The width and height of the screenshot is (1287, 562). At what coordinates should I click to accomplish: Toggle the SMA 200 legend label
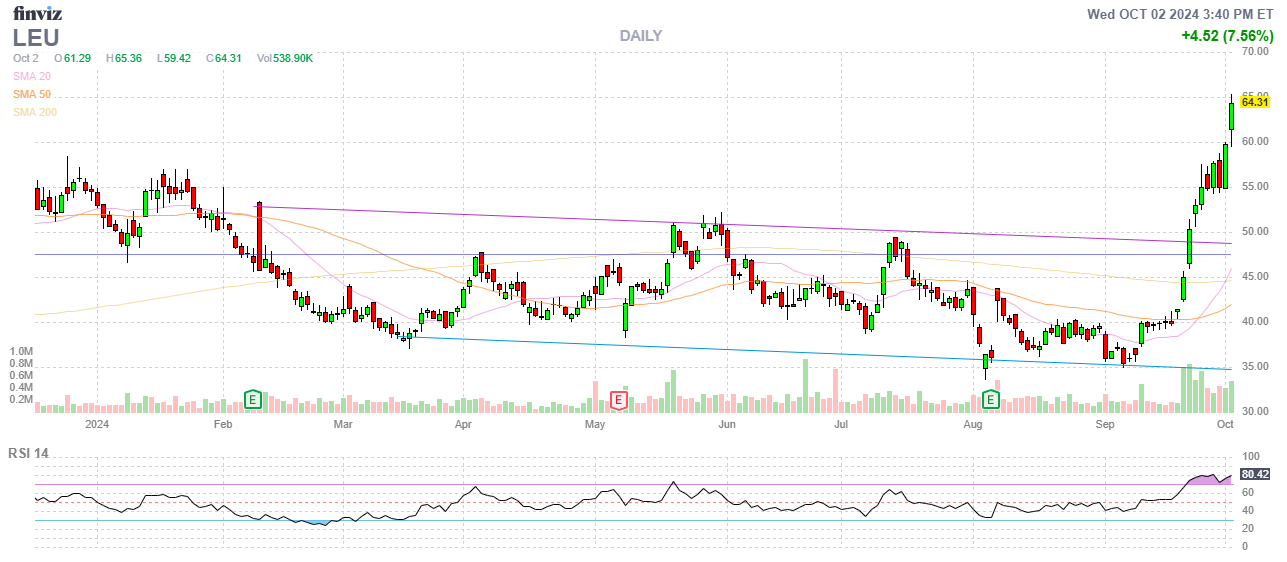(x=35, y=112)
